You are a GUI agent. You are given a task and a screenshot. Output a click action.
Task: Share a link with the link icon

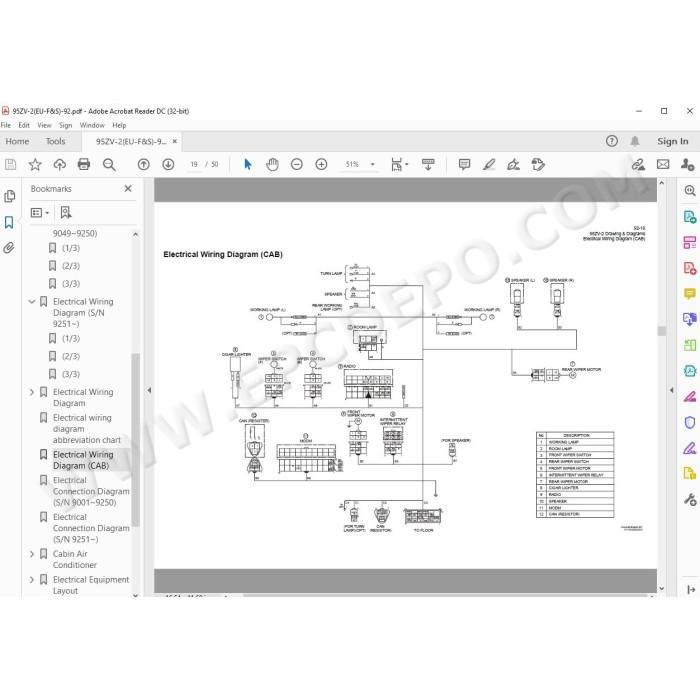pos(638,165)
